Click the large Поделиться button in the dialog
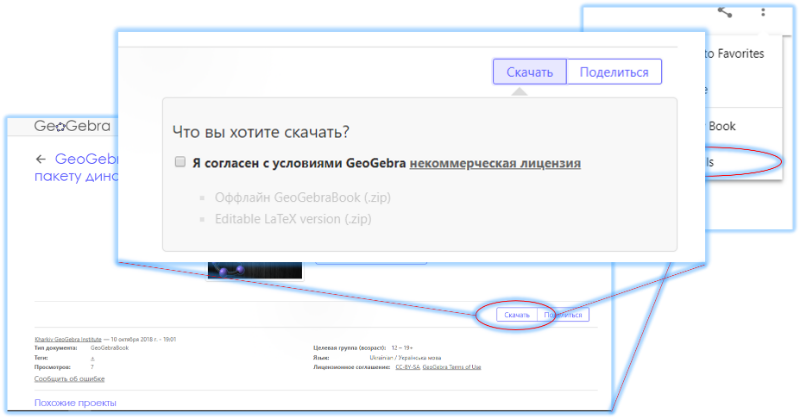The width and height of the screenshot is (800, 419). tap(614, 71)
